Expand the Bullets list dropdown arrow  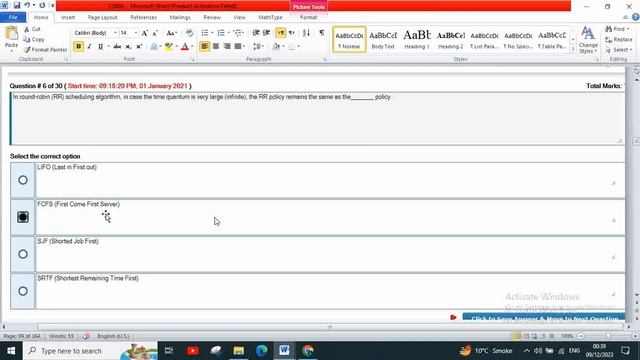pyautogui.click(x=212, y=33)
